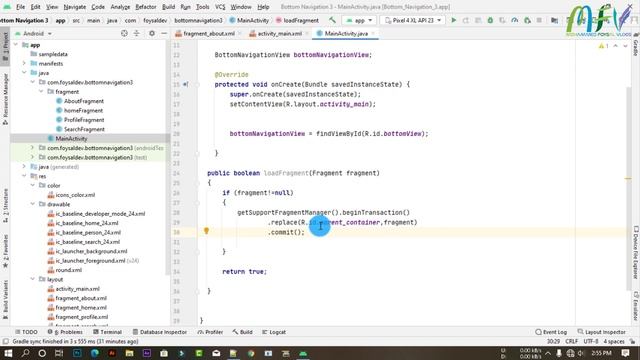Click the Make Project hammer icon
This screenshot has width=640, height=360.
pos(333,20)
